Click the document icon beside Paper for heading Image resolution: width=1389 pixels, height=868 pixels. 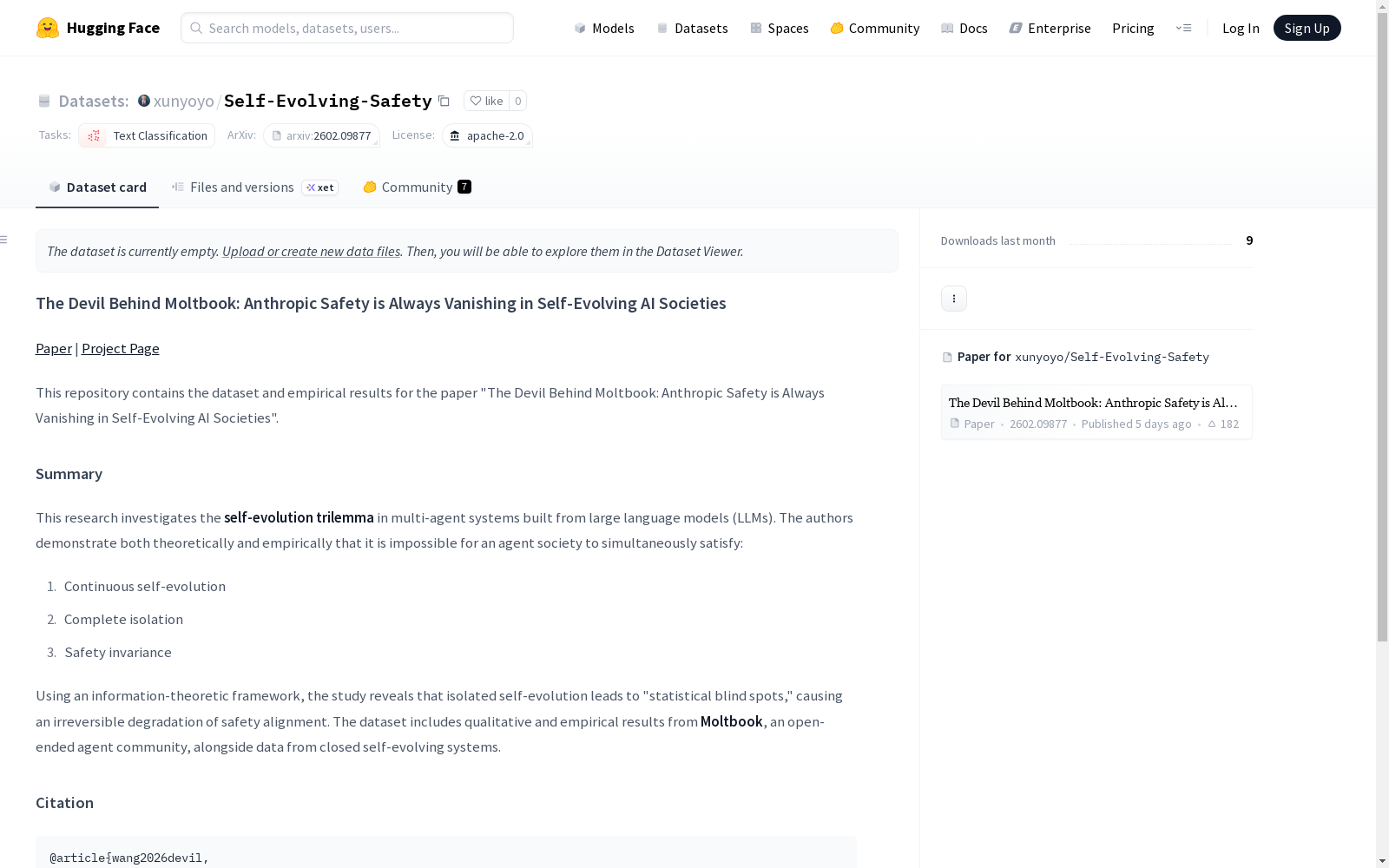point(947,357)
